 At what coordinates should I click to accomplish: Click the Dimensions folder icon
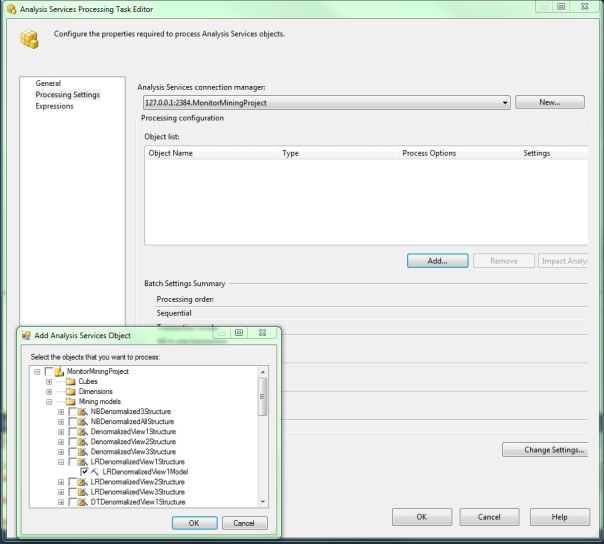click(70, 391)
